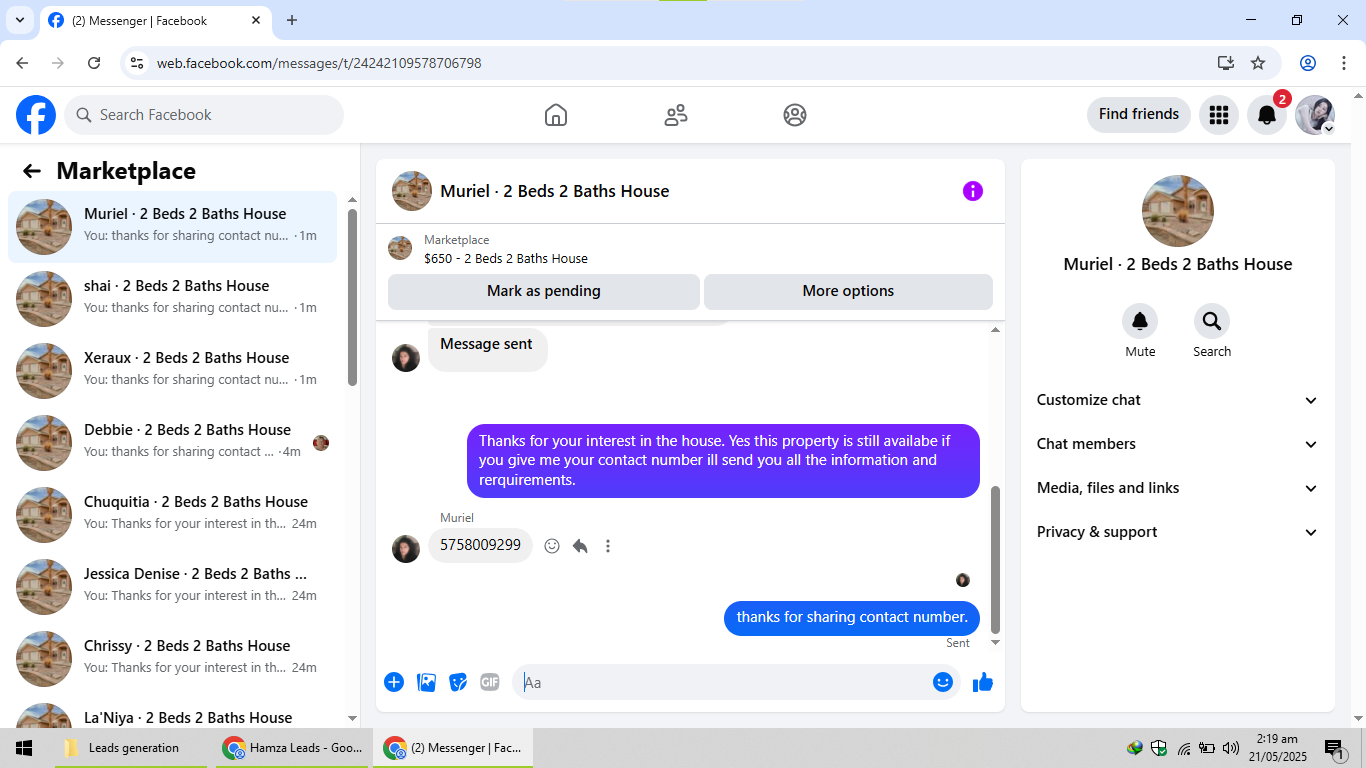Mute this chat with the bell icon
Viewport: 1366px width, 768px height.
coord(1140,321)
